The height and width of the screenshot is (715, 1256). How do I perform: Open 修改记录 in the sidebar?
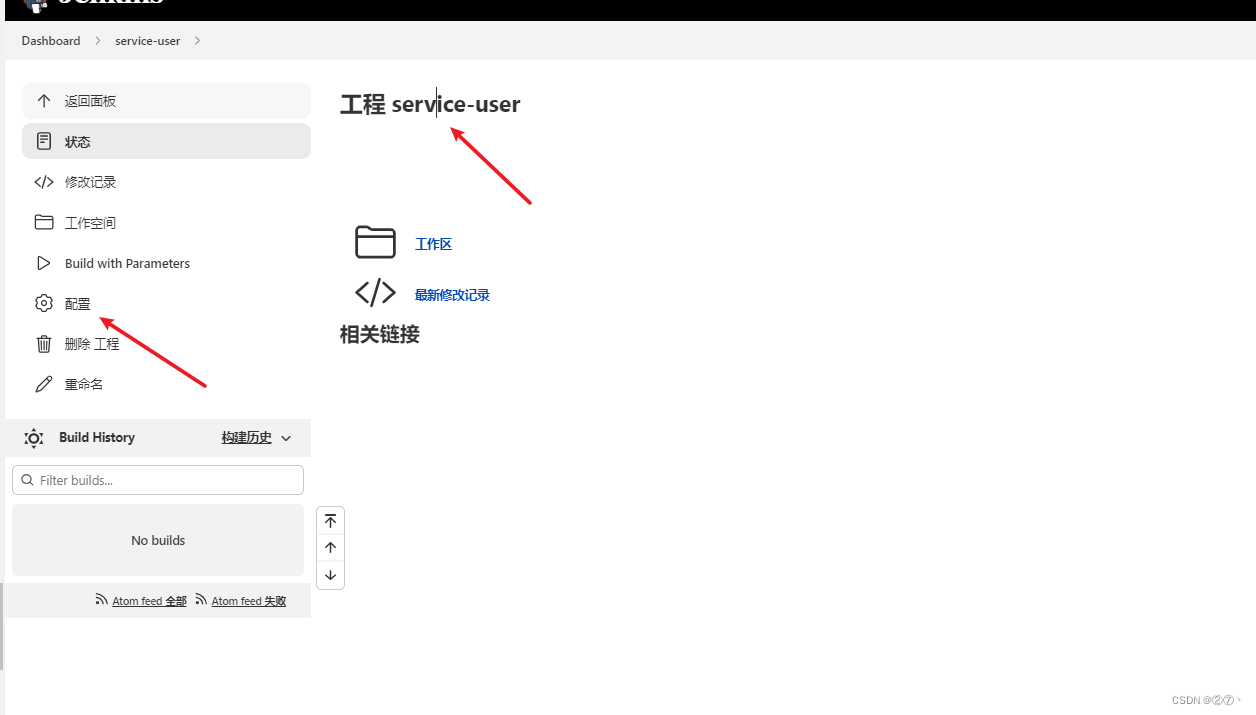point(166,182)
